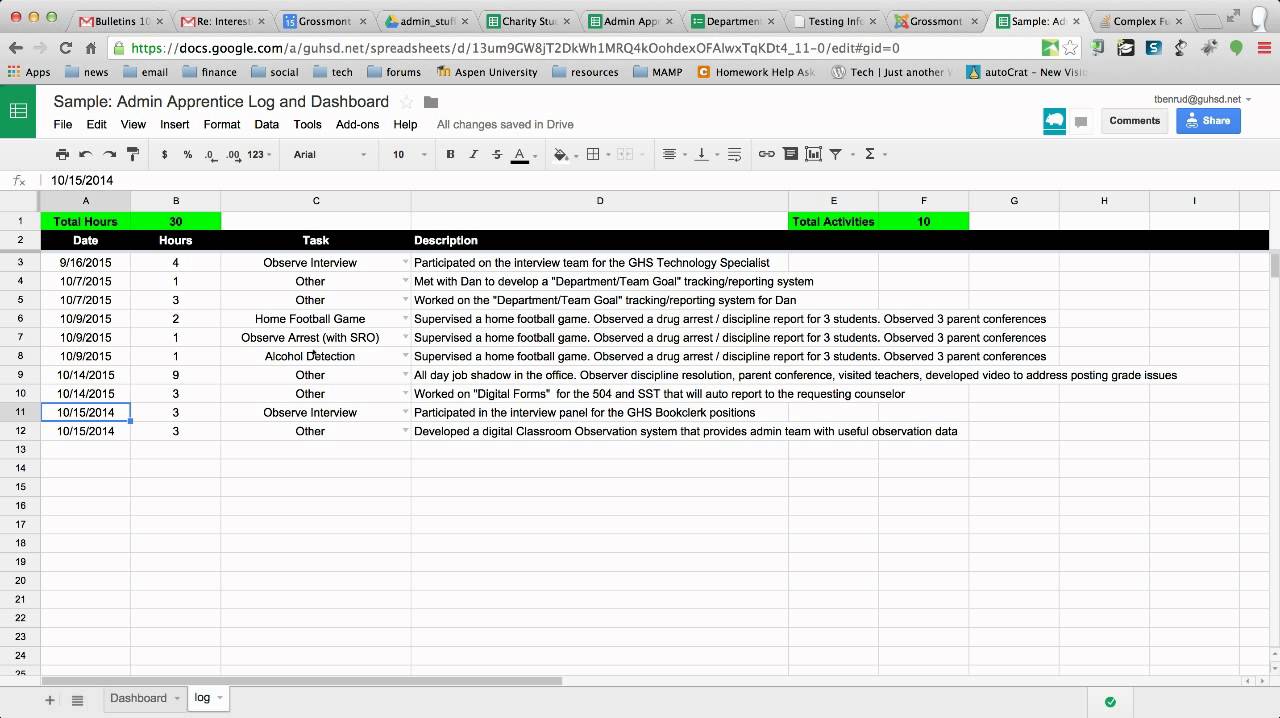
Task: Go to Sheets home via green icon
Action: coord(18,111)
